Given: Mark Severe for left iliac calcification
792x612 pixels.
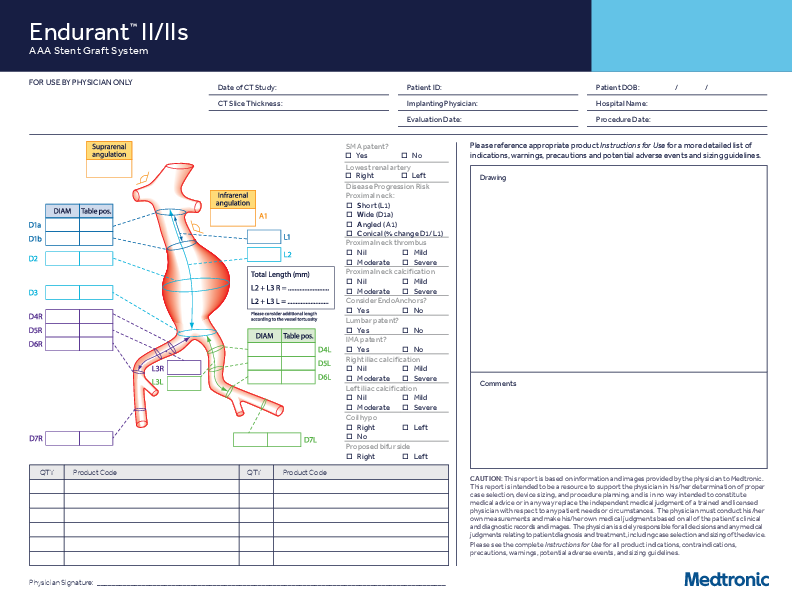Looking at the screenshot, I should [x=405, y=407].
